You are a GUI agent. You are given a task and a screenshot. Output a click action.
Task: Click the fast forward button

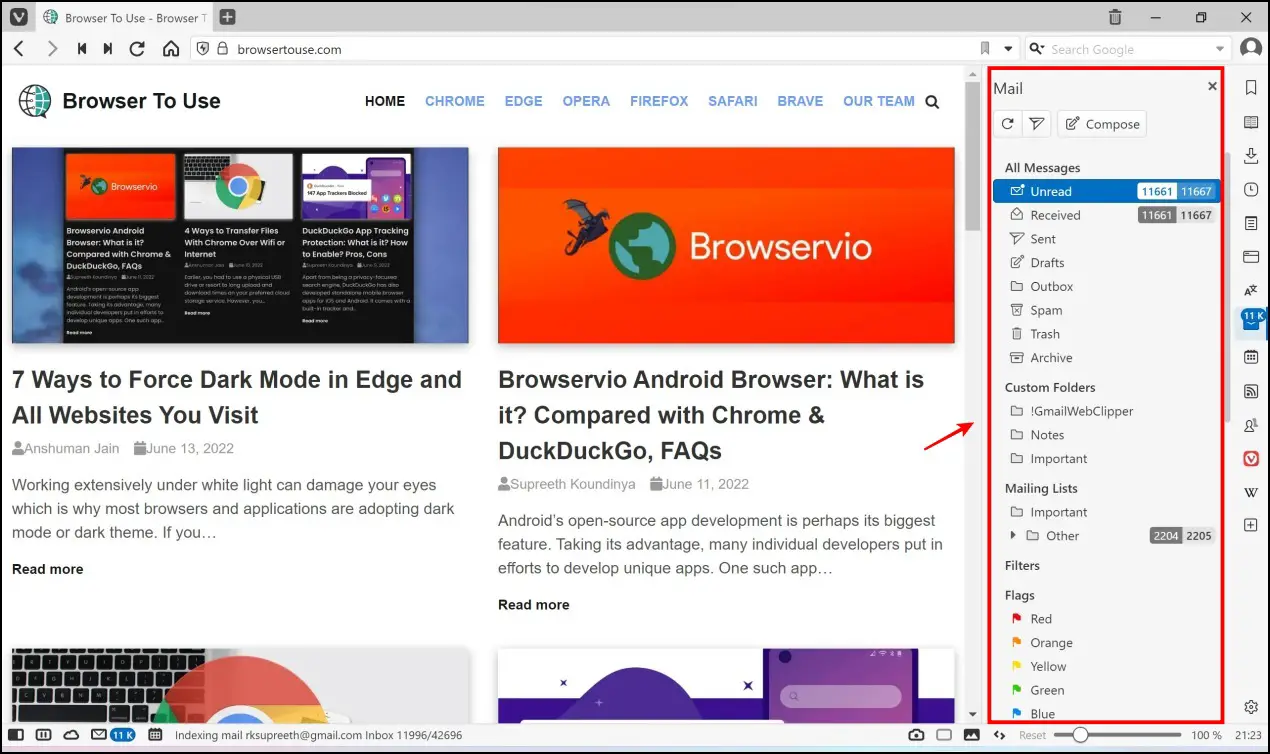pyautogui.click(x=108, y=49)
